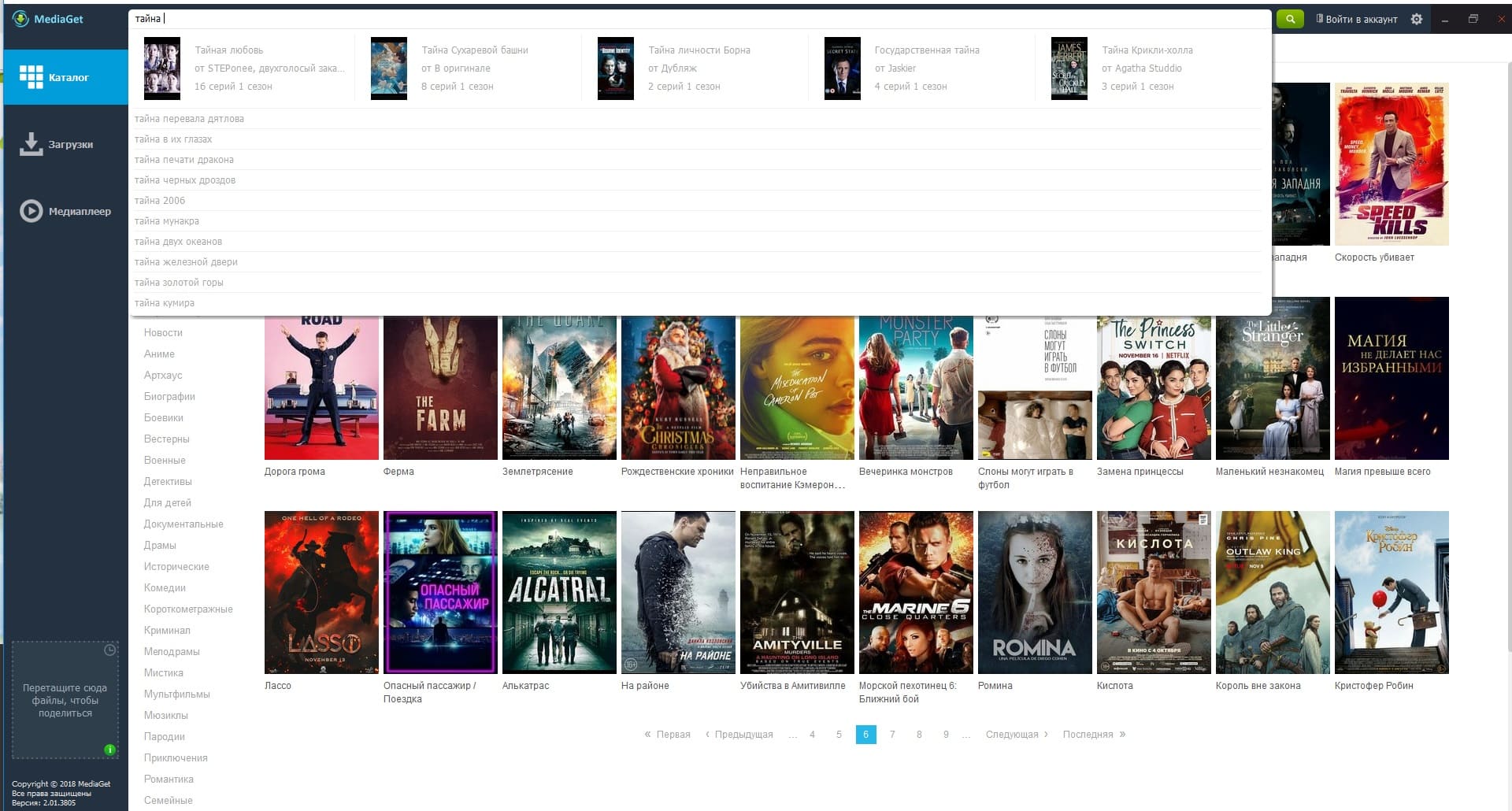The height and width of the screenshot is (811, 1512).
Task: Click Войти в аккаунт
Action: [1357, 19]
